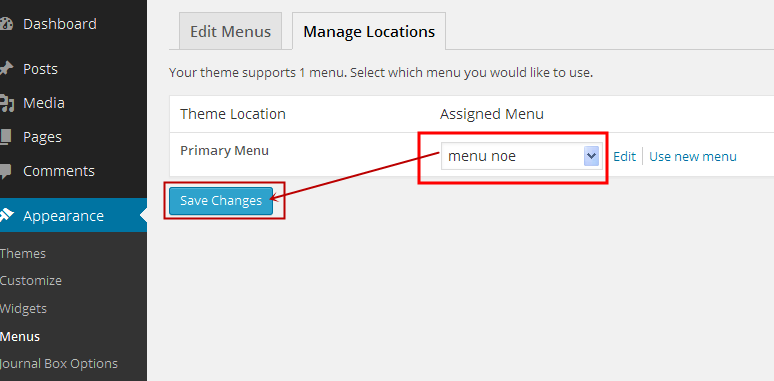
Task: Open the Dashboard menu item
Action: [60, 24]
